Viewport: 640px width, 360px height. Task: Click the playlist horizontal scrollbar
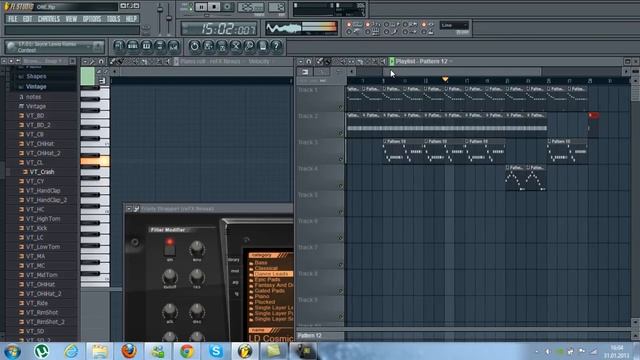[x=462, y=72]
